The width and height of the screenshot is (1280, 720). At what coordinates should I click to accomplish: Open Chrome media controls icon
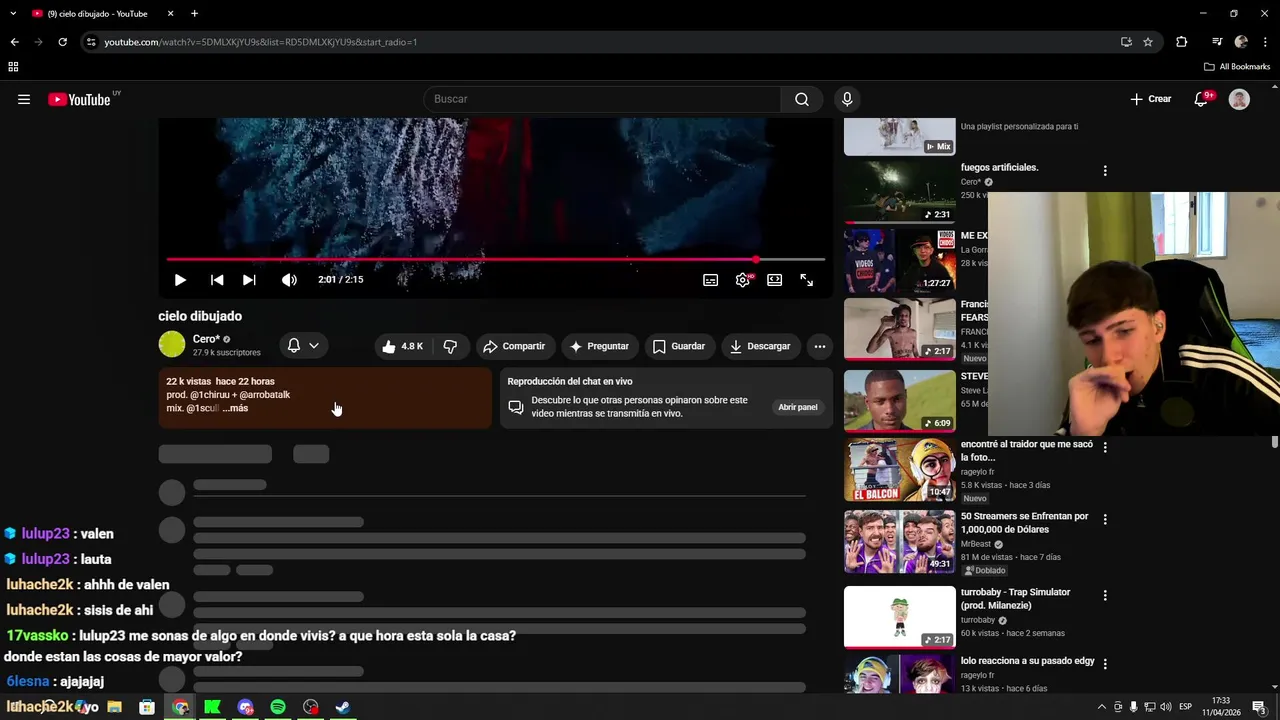coord(1217,42)
